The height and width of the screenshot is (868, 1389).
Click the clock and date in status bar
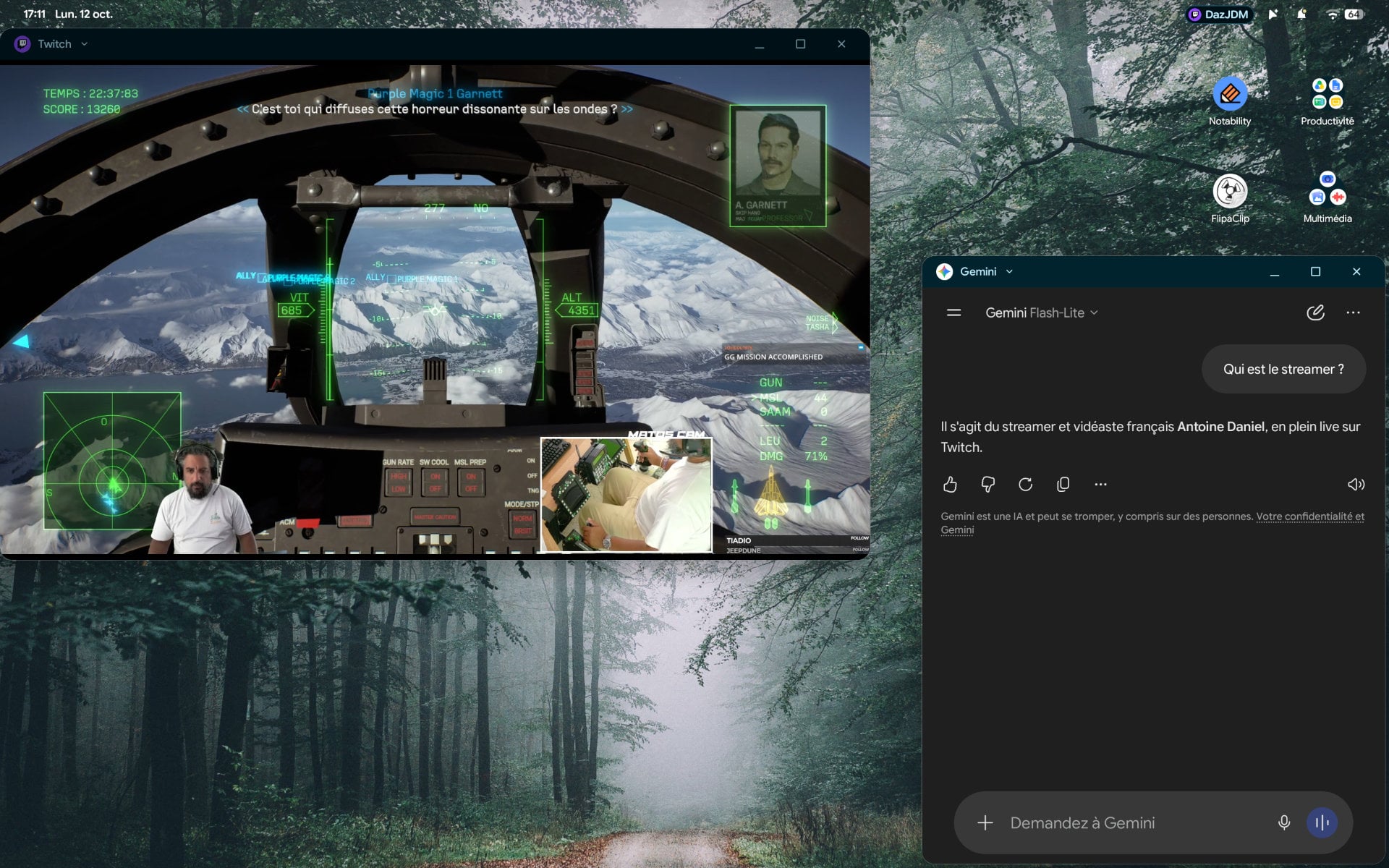click(68, 14)
